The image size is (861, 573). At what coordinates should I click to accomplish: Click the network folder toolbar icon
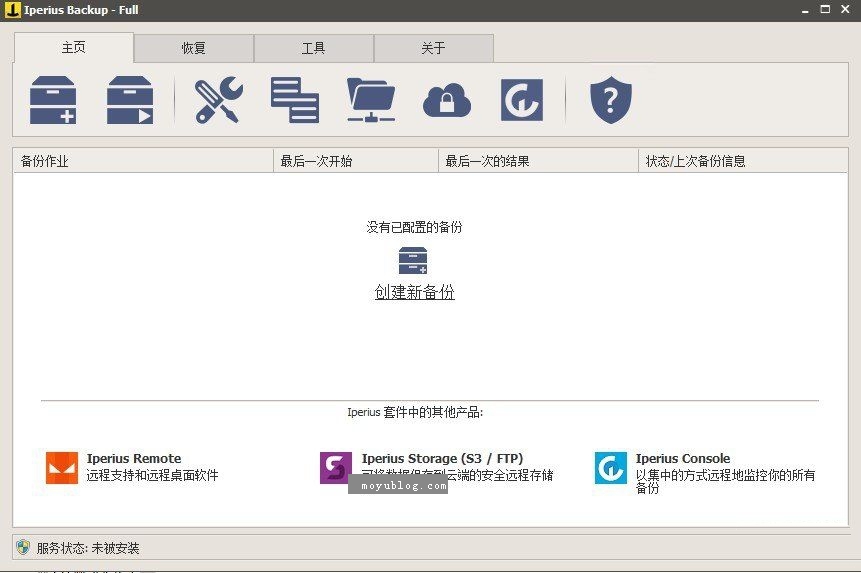pos(371,100)
